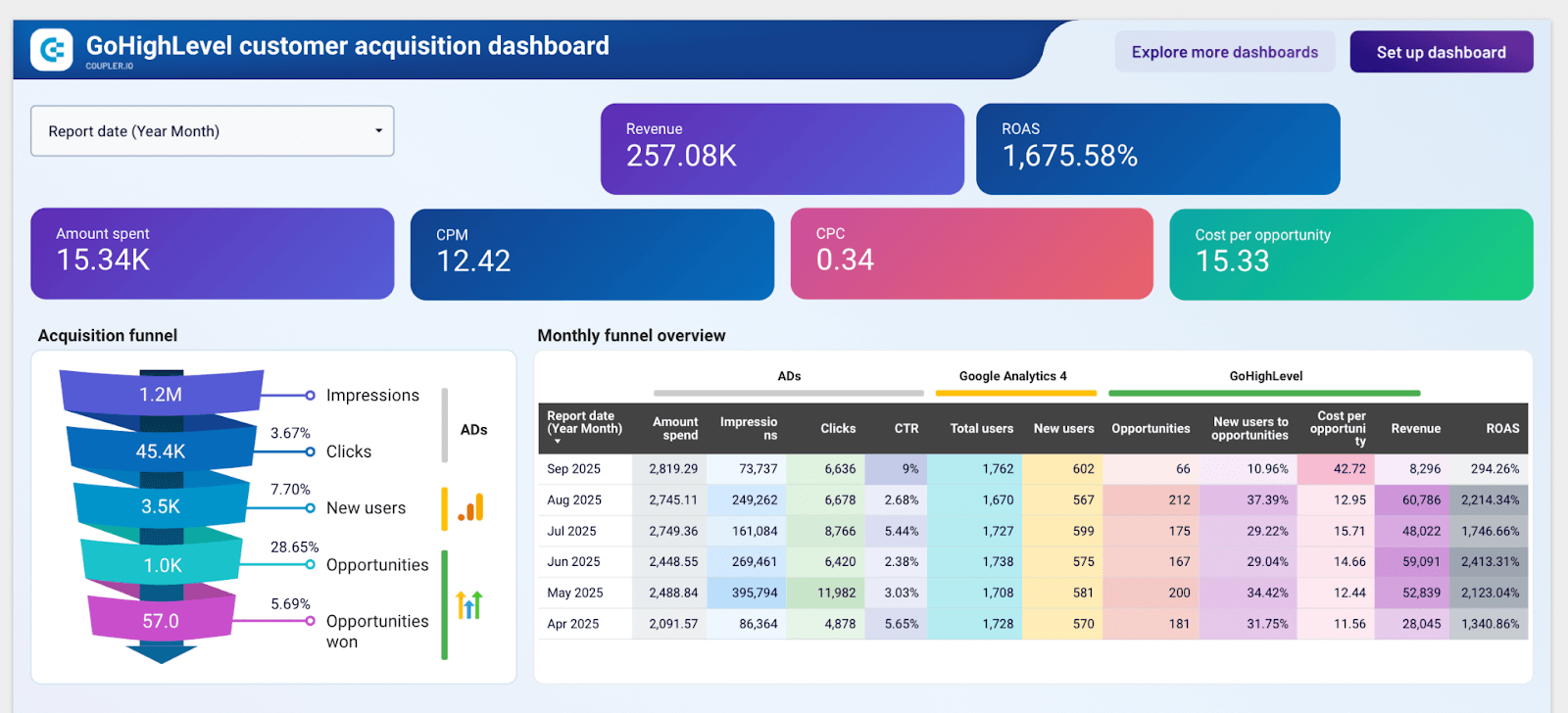
Task: Click the Google Analytics bar chart icon
Action: click(470, 507)
